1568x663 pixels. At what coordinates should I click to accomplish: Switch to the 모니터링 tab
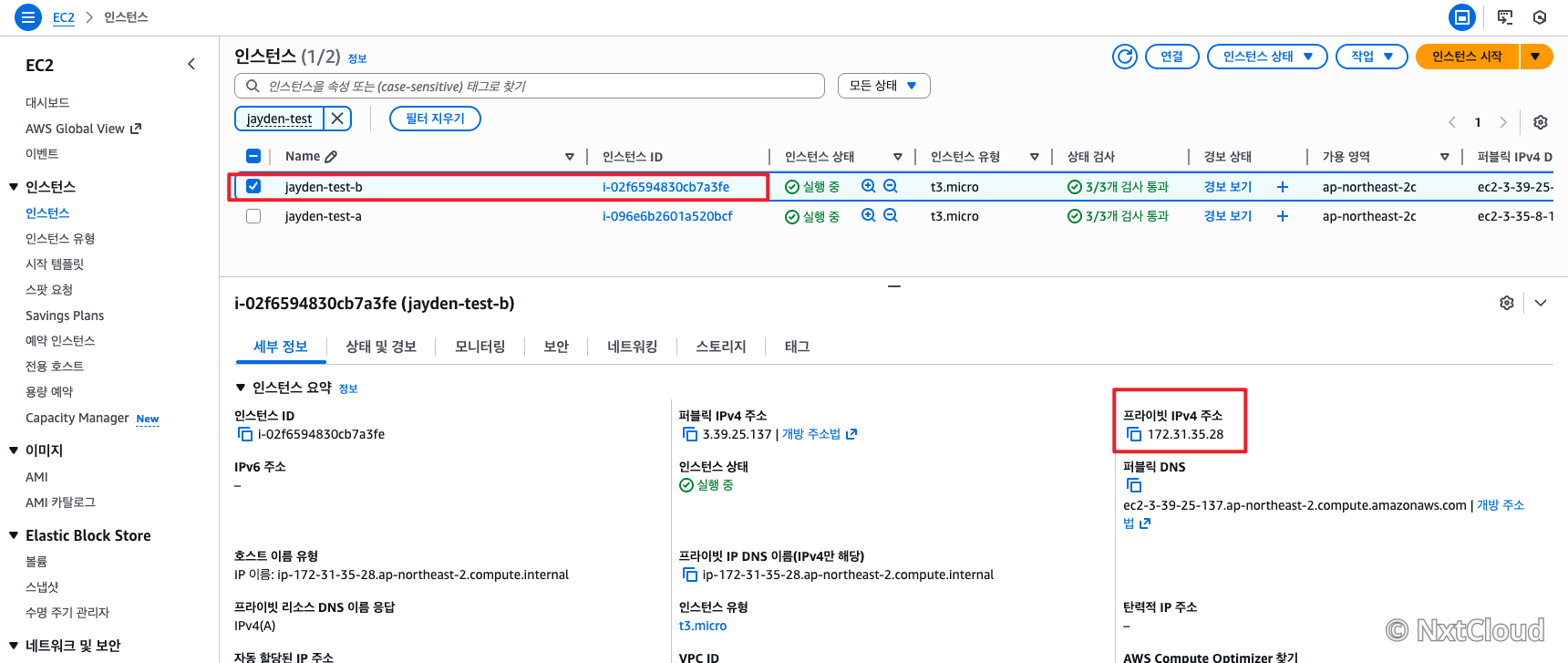pyautogui.click(x=480, y=347)
